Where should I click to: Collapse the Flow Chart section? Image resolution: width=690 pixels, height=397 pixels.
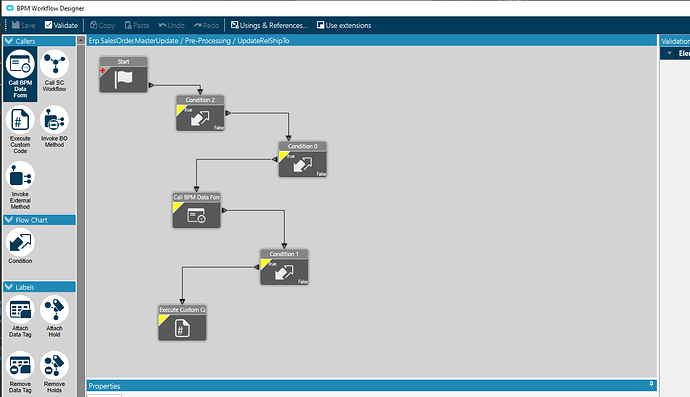(8, 220)
